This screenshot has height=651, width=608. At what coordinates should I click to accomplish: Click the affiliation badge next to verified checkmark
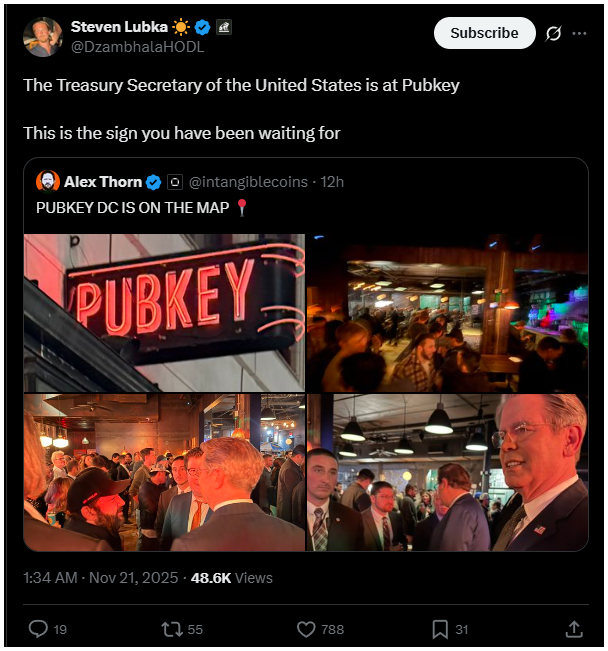pyautogui.click(x=223, y=26)
